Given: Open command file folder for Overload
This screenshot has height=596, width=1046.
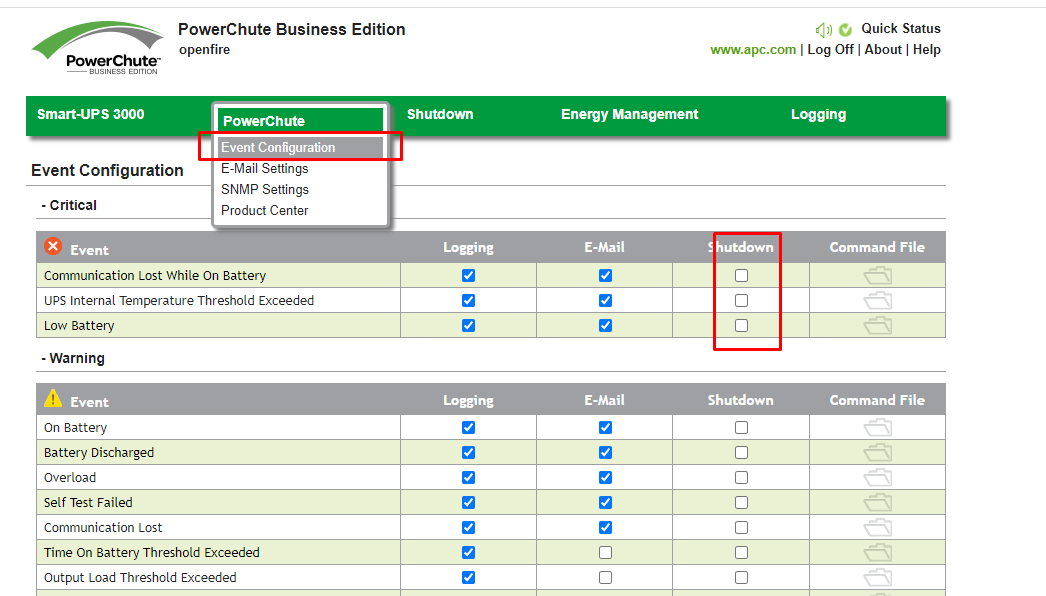Looking at the screenshot, I should tap(877, 478).
